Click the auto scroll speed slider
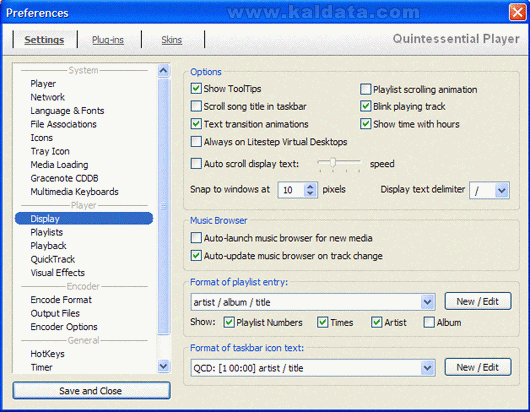Screen dimensions: 530x412 tap(339, 164)
